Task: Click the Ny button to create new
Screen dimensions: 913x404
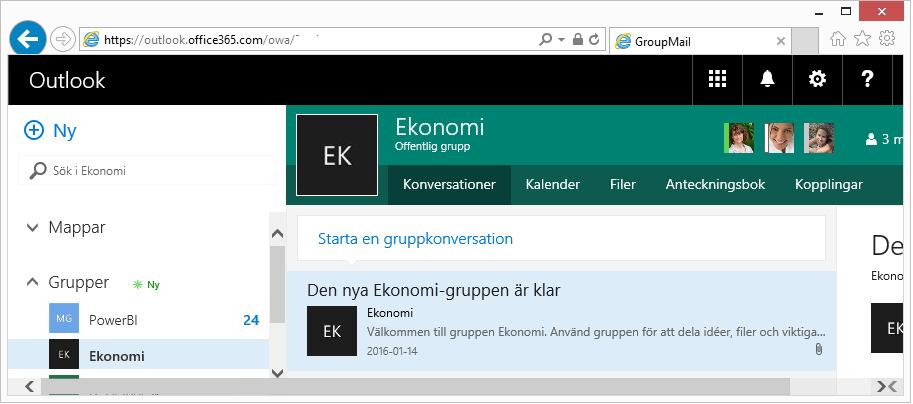Action: click(x=50, y=130)
